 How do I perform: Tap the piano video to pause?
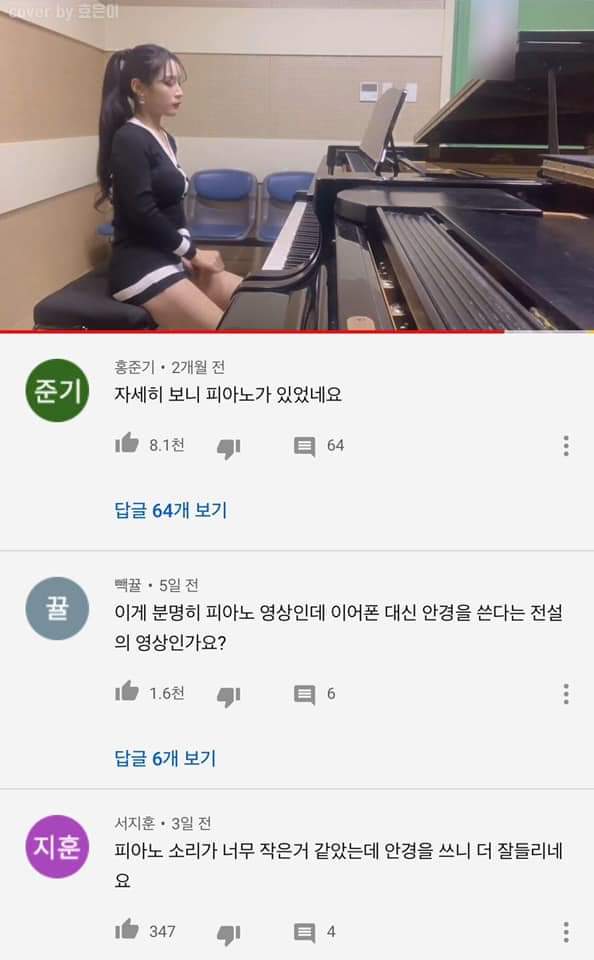click(297, 165)
